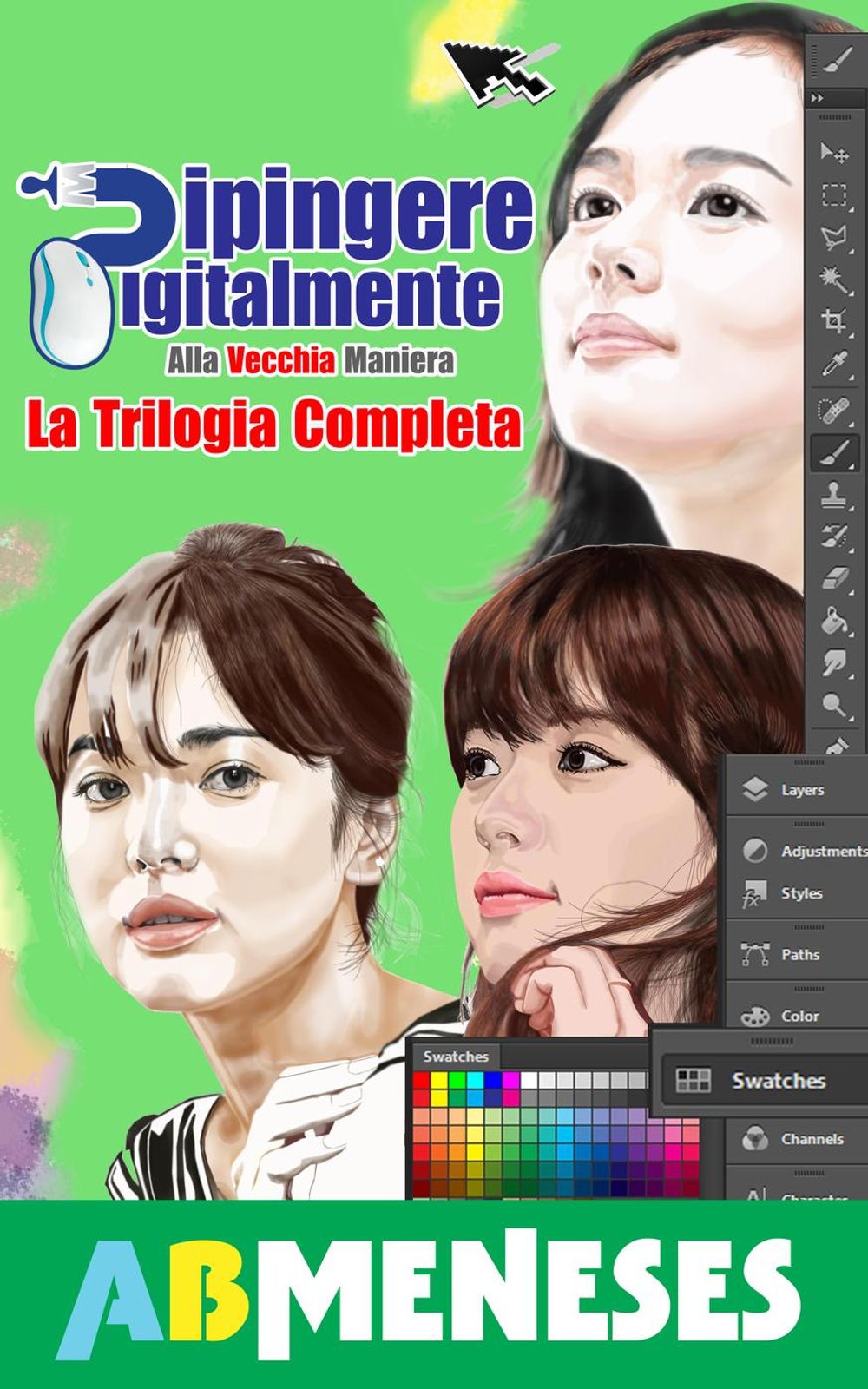Viewport: 868px width, 1389px height.
Task: Pick the Polygonal Lasso tool
Action: [x=834, y=237]
